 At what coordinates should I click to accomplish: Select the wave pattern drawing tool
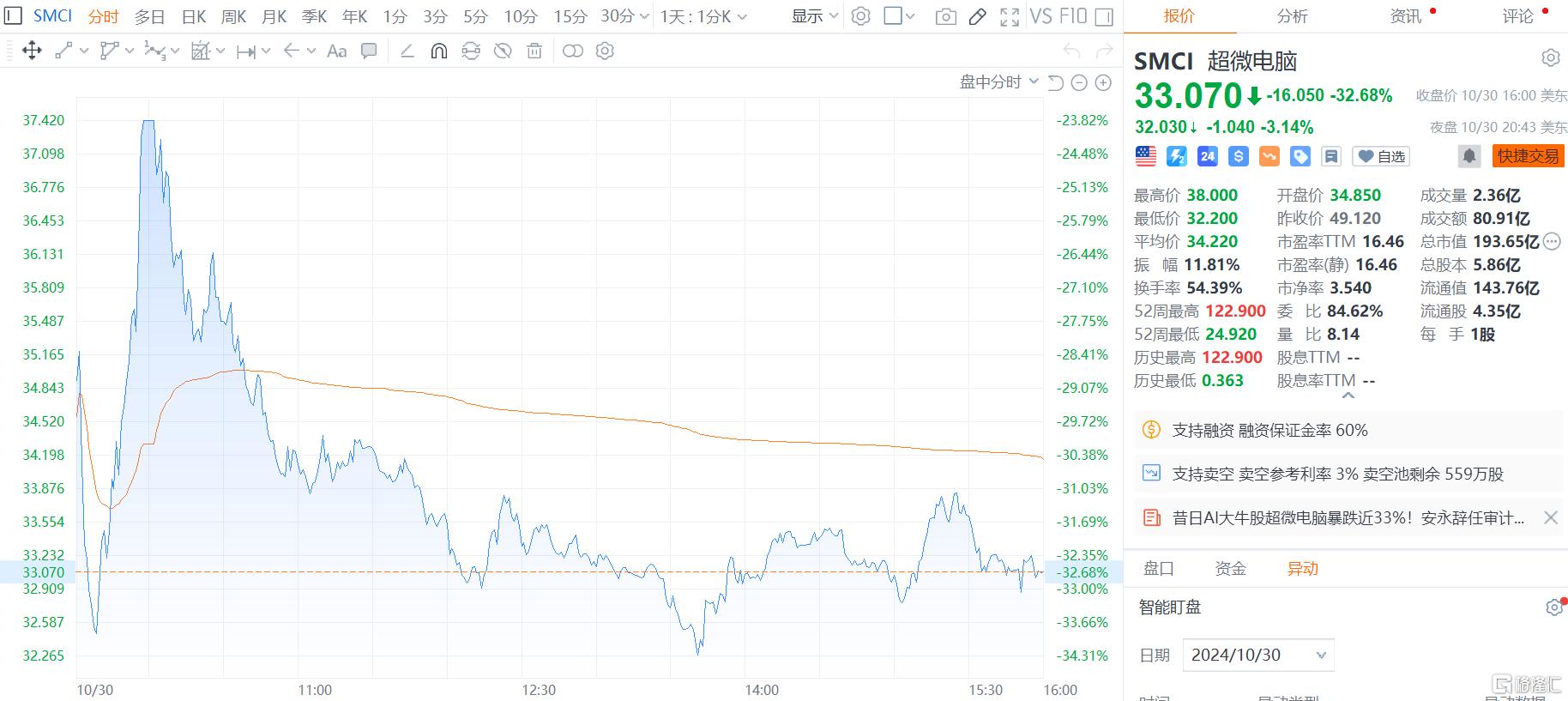pos(154,51)
